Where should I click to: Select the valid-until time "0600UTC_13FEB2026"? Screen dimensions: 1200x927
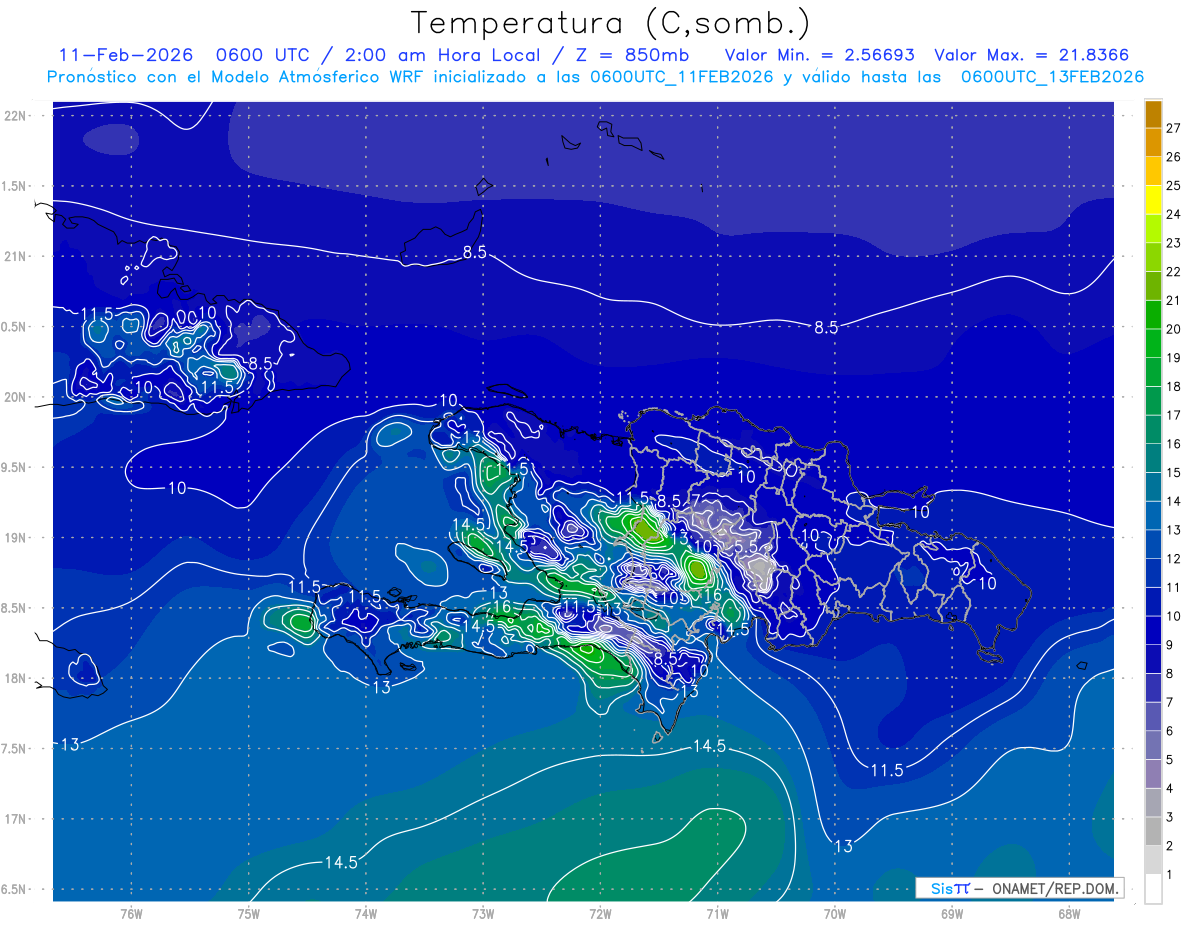click(x=1052, y=77)
